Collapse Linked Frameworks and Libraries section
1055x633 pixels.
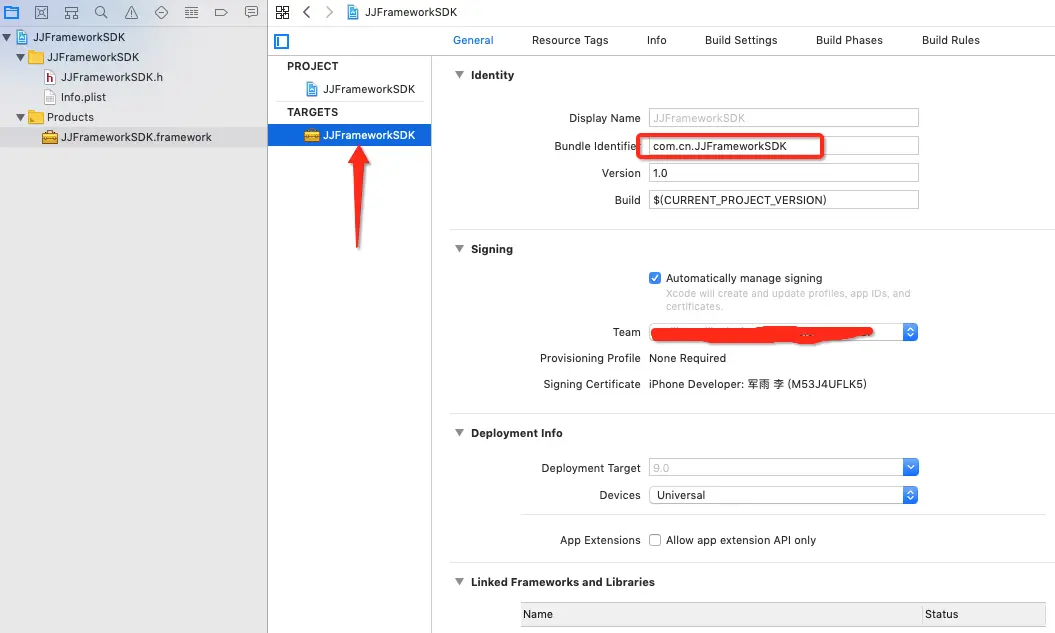tap(460, 582)
